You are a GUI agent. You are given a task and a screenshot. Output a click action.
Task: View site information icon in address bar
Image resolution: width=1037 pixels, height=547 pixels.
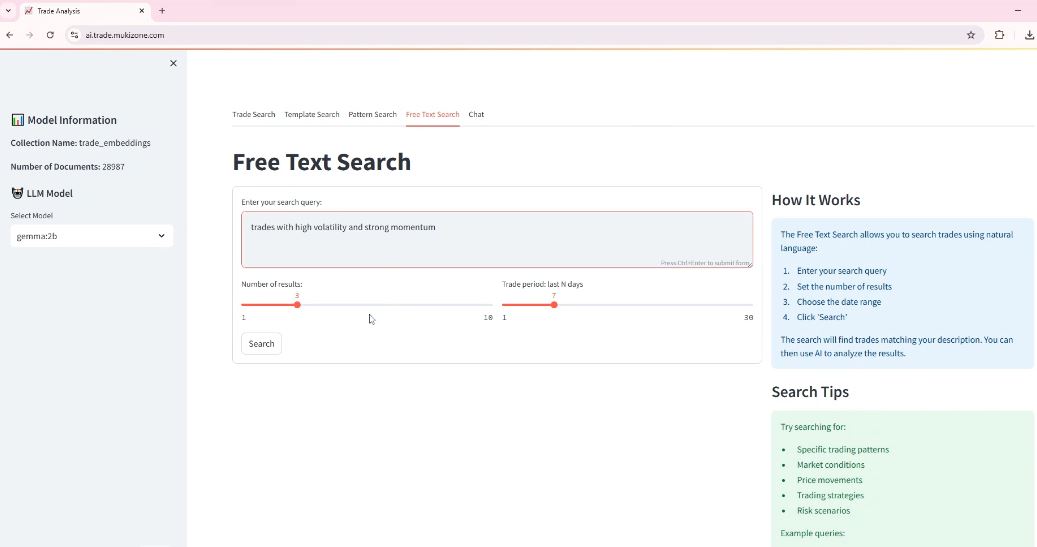pyautogui.click(x=74, y=35)
